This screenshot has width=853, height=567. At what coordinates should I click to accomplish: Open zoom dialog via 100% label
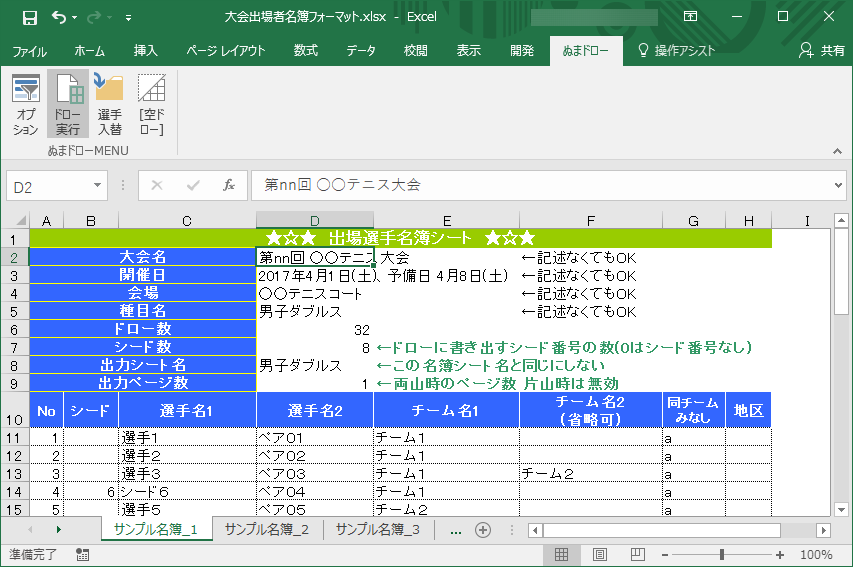coord(816,554)
